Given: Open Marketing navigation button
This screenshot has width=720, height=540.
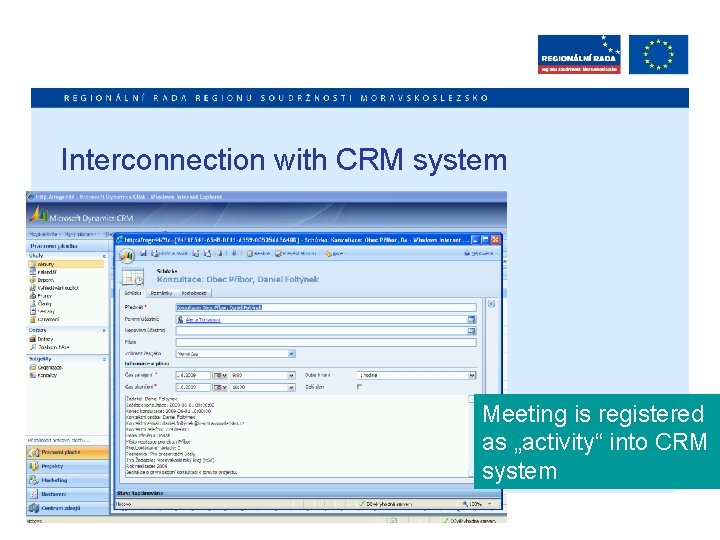Looking at the screenshot, I should tap(68, 480).
